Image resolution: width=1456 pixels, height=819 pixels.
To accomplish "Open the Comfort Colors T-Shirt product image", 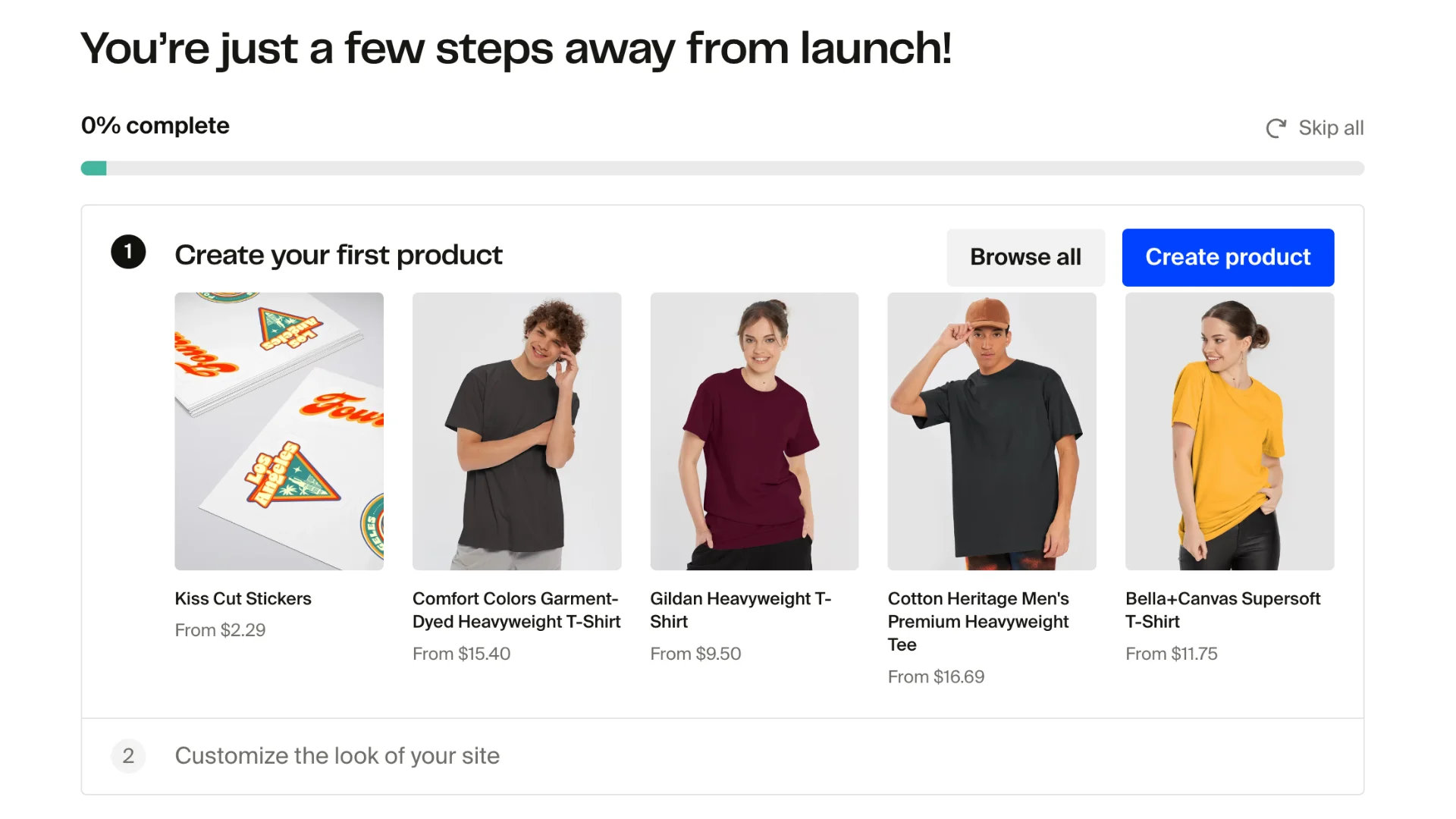I will click(x=516, y=431).
